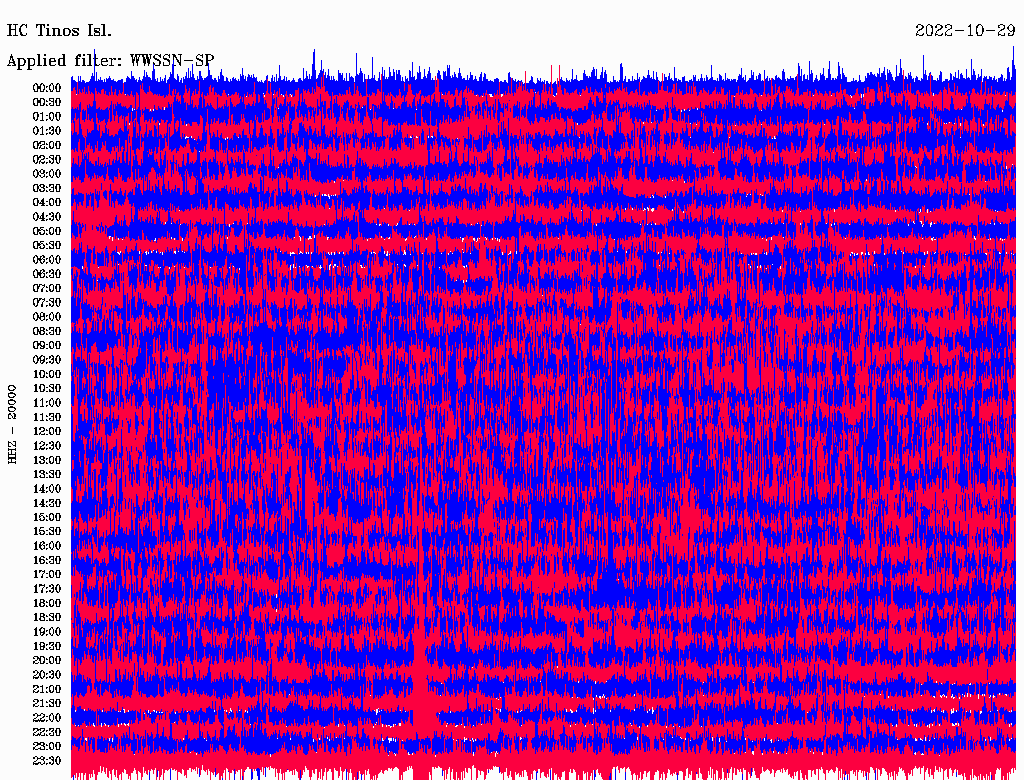Select the 21:30 time label
The width and height of the screenshot is (1024, 780).
tap(47, 704)
